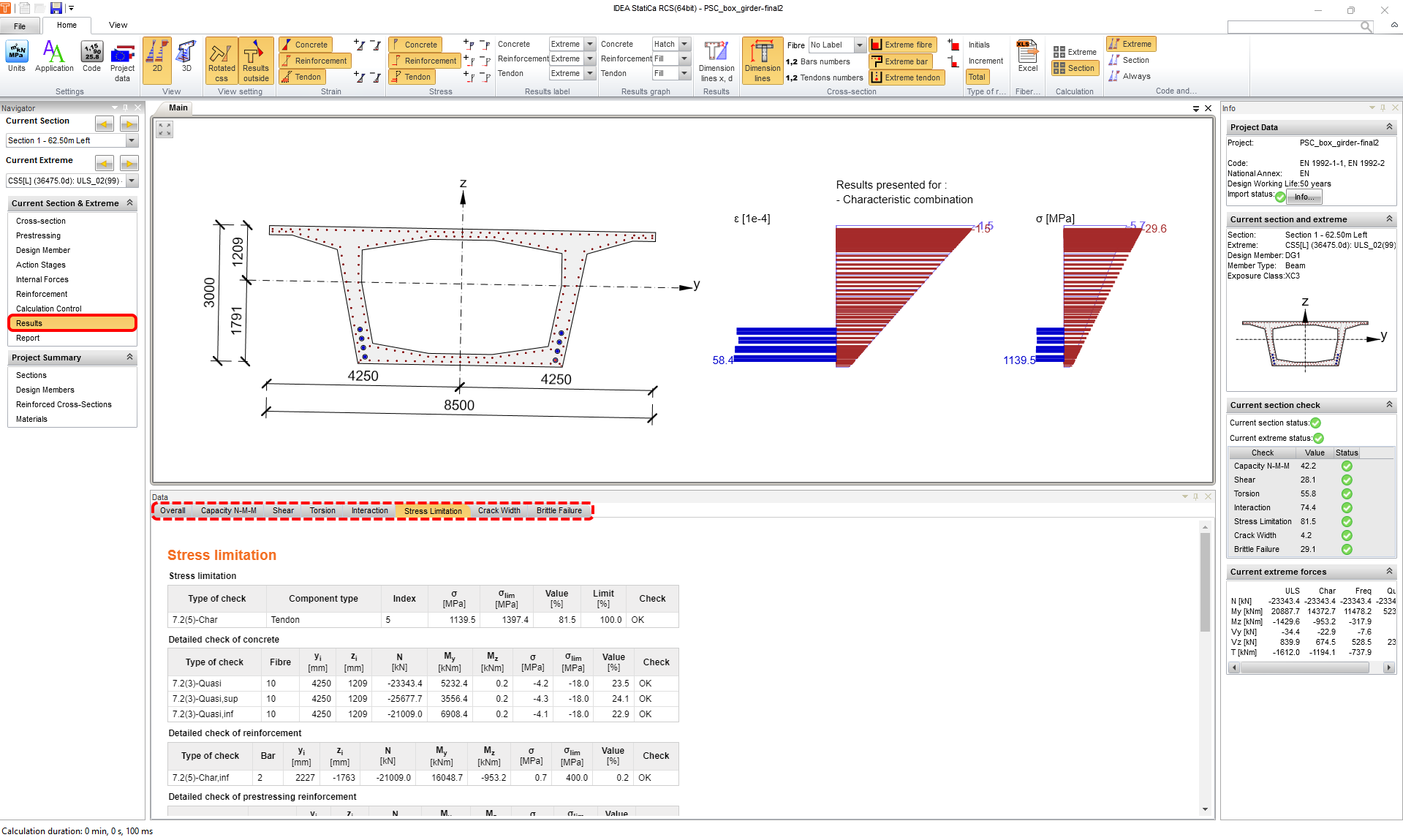This screenshot has height=840, width=1403.
Task: Toggle Reinforcement stress display
Action: click(425, 61)
